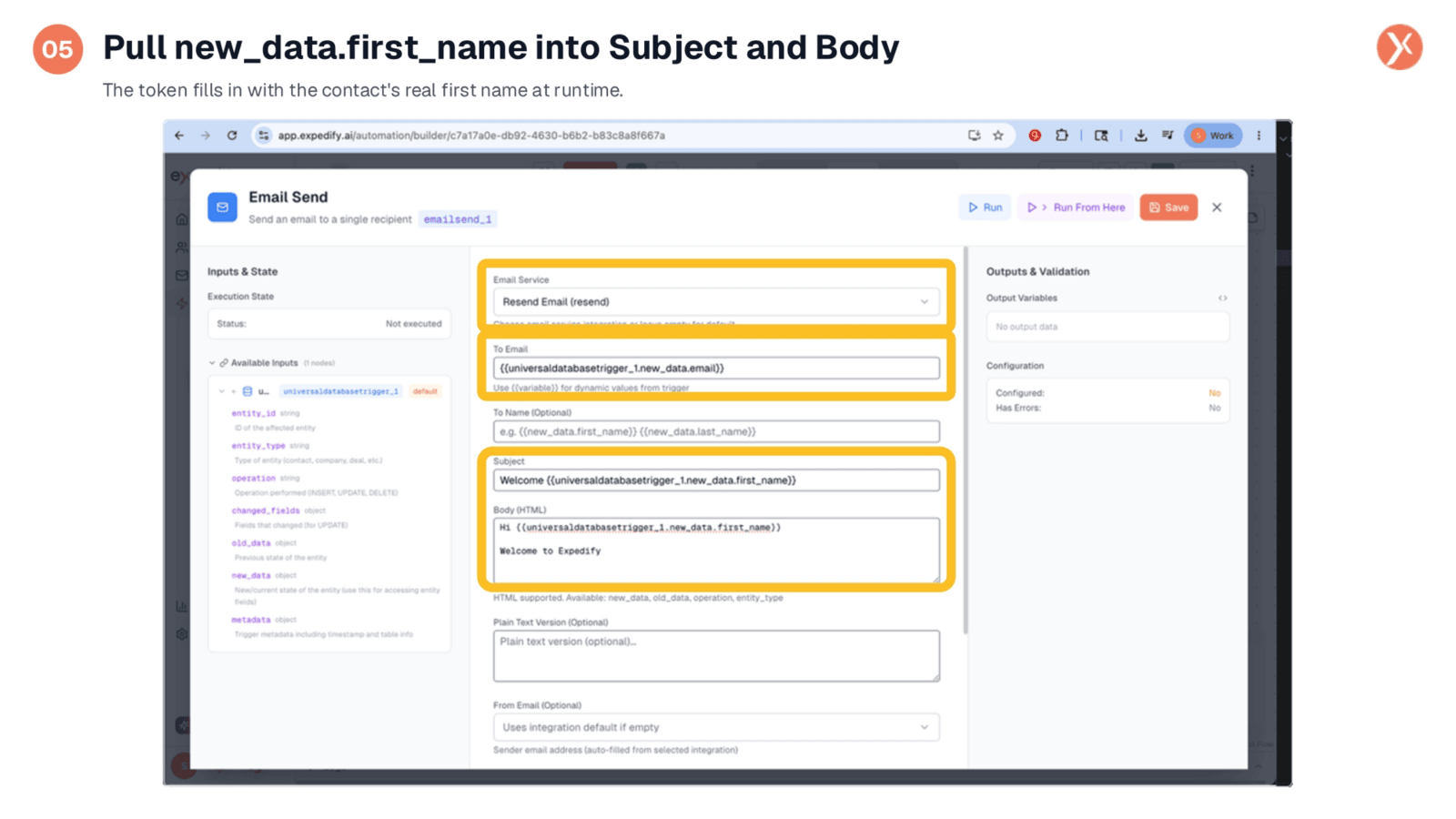1456x819 pixels.
Task: Open the red extension icon in toolbar
Action: [1035, 136]
